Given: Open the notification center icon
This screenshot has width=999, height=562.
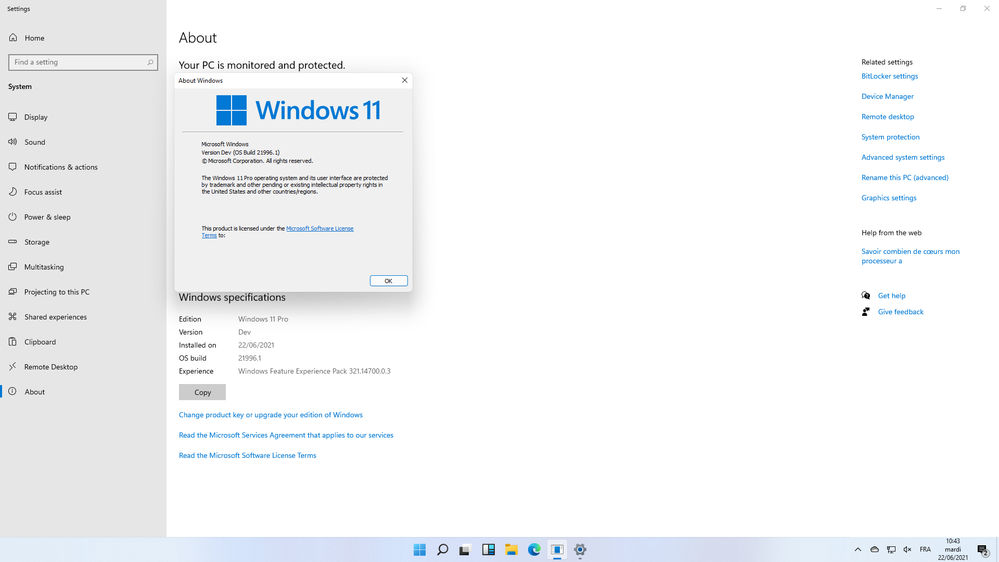Looking at the screenshot, I should [983, 549].
